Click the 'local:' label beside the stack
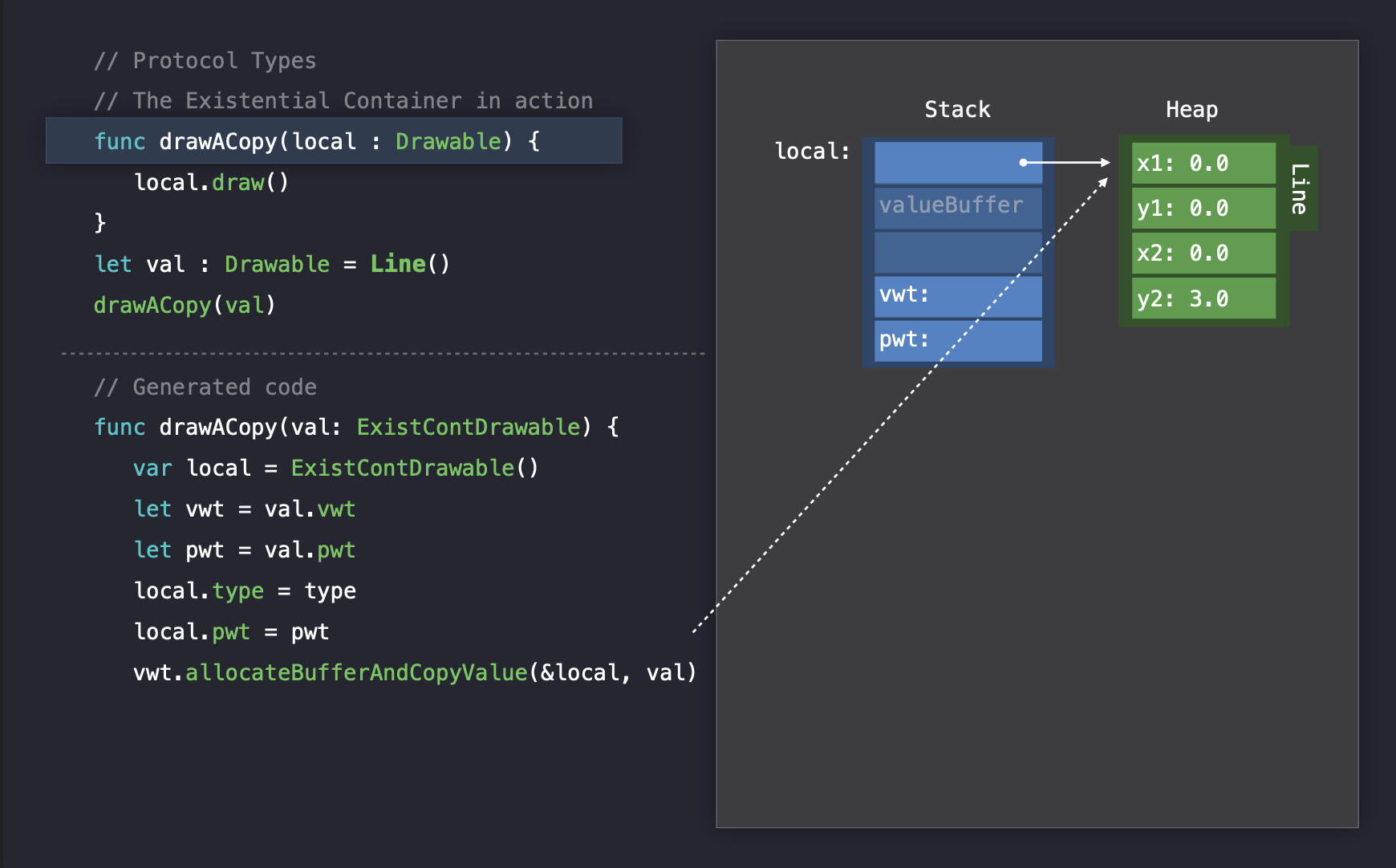The image size is (1396, 868). coord(812,152)
